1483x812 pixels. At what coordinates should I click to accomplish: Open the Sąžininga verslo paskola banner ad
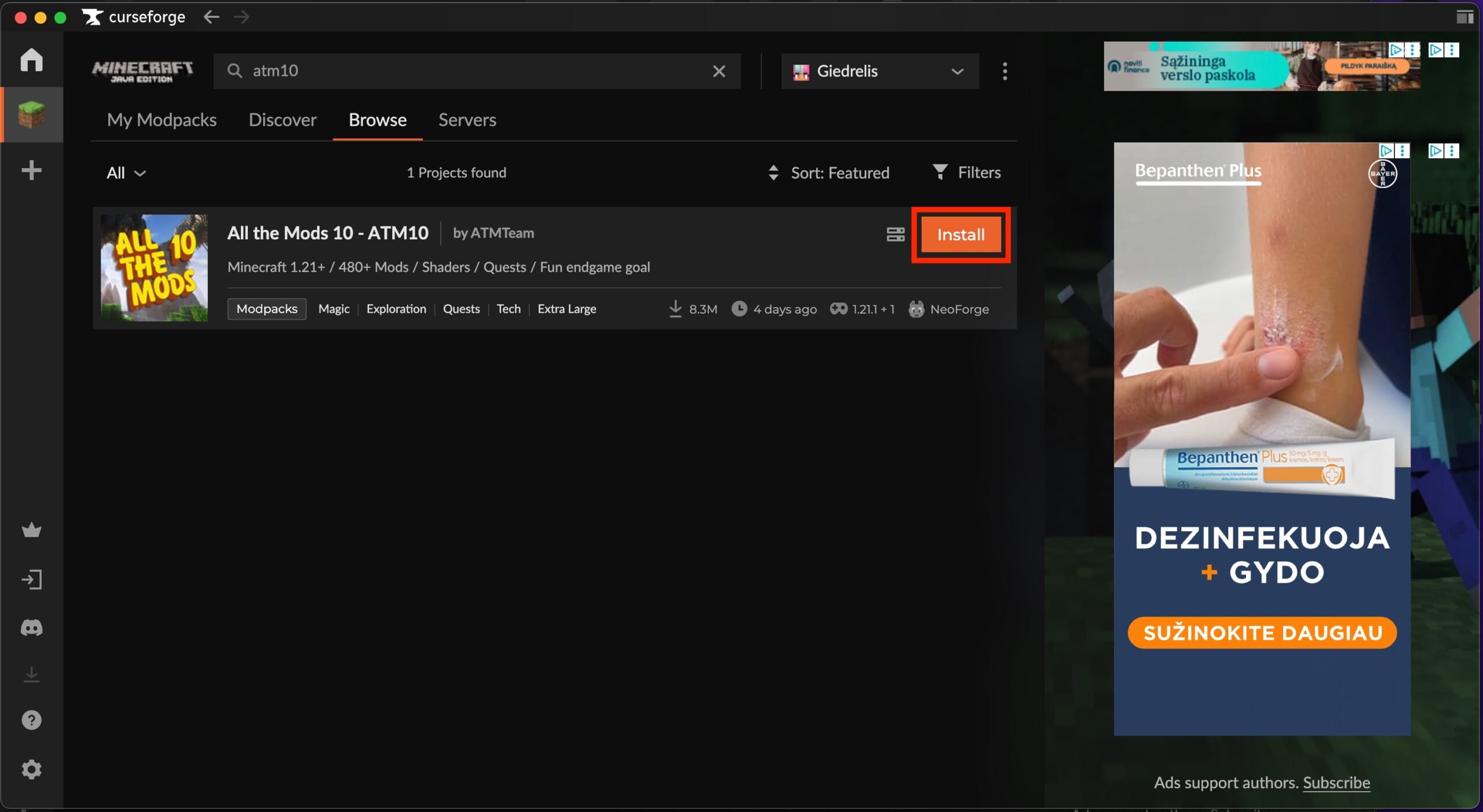(1262, 66)
